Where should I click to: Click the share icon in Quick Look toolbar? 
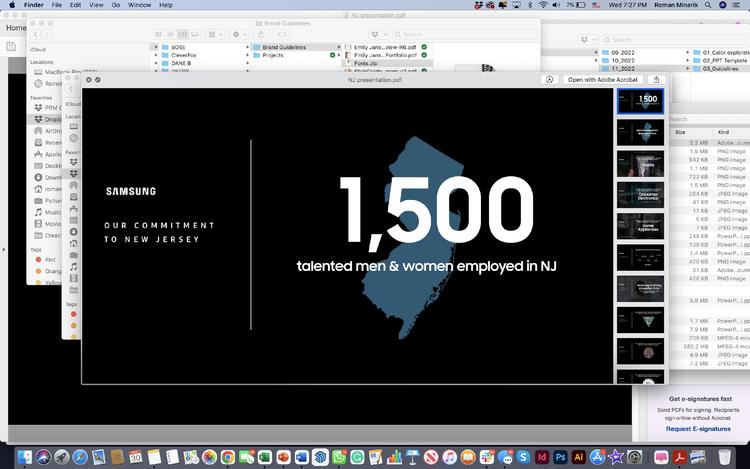pos(656,79)
